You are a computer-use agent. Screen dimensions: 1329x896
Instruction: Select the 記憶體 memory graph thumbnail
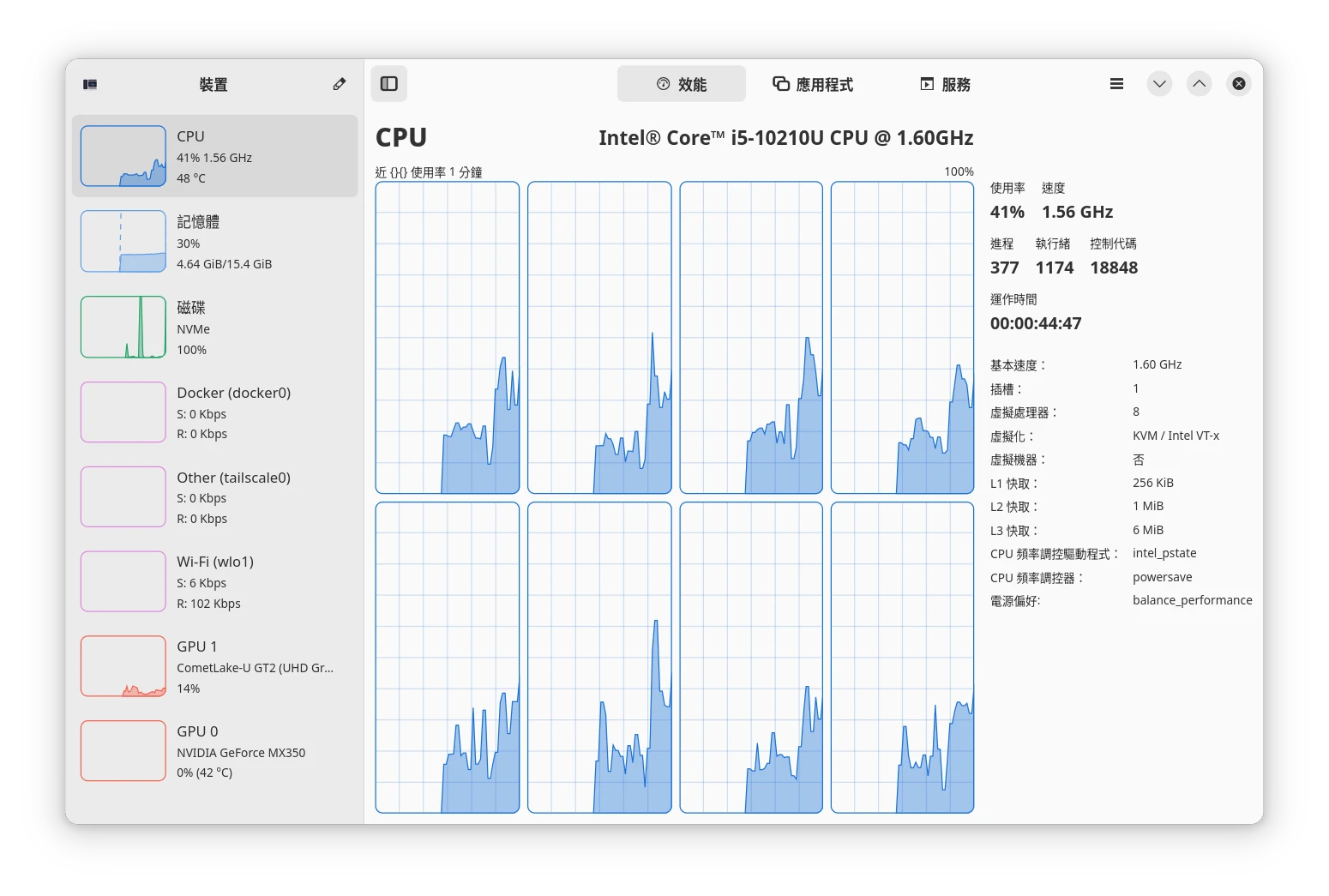(x=123, y=242)
